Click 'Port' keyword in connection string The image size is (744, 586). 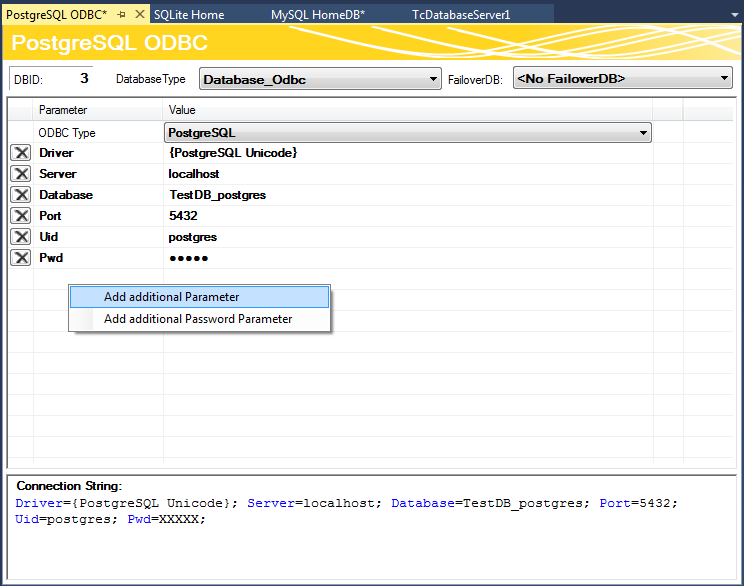(x=615, y=503)
